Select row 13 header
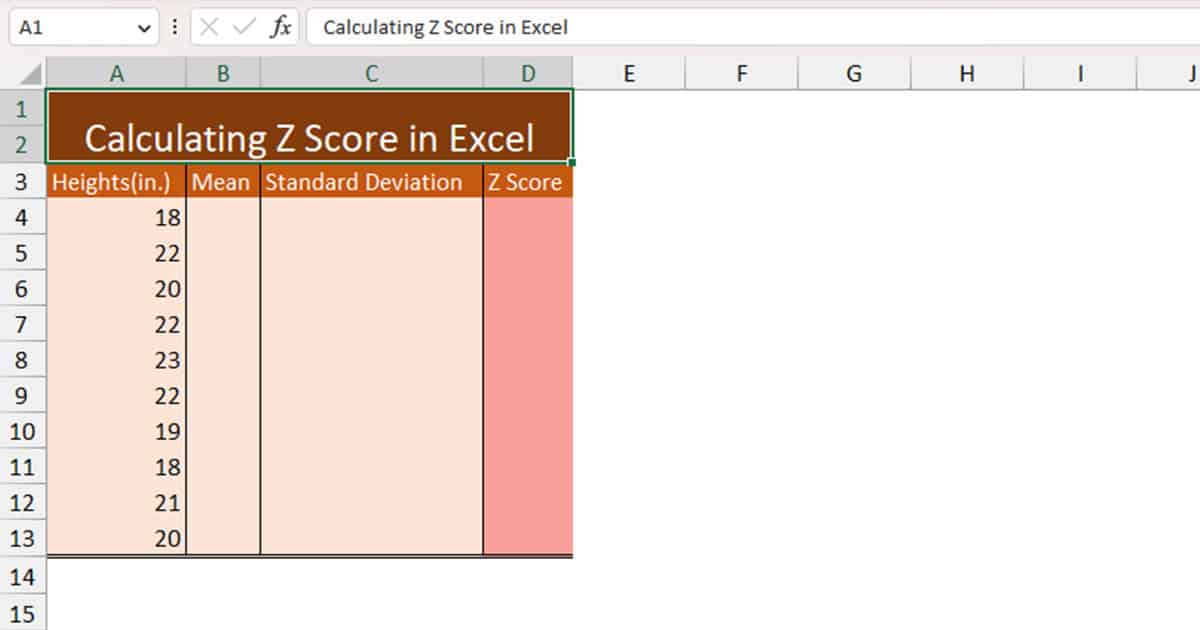This screenshot has width=1200, height=630. (24, 538)
